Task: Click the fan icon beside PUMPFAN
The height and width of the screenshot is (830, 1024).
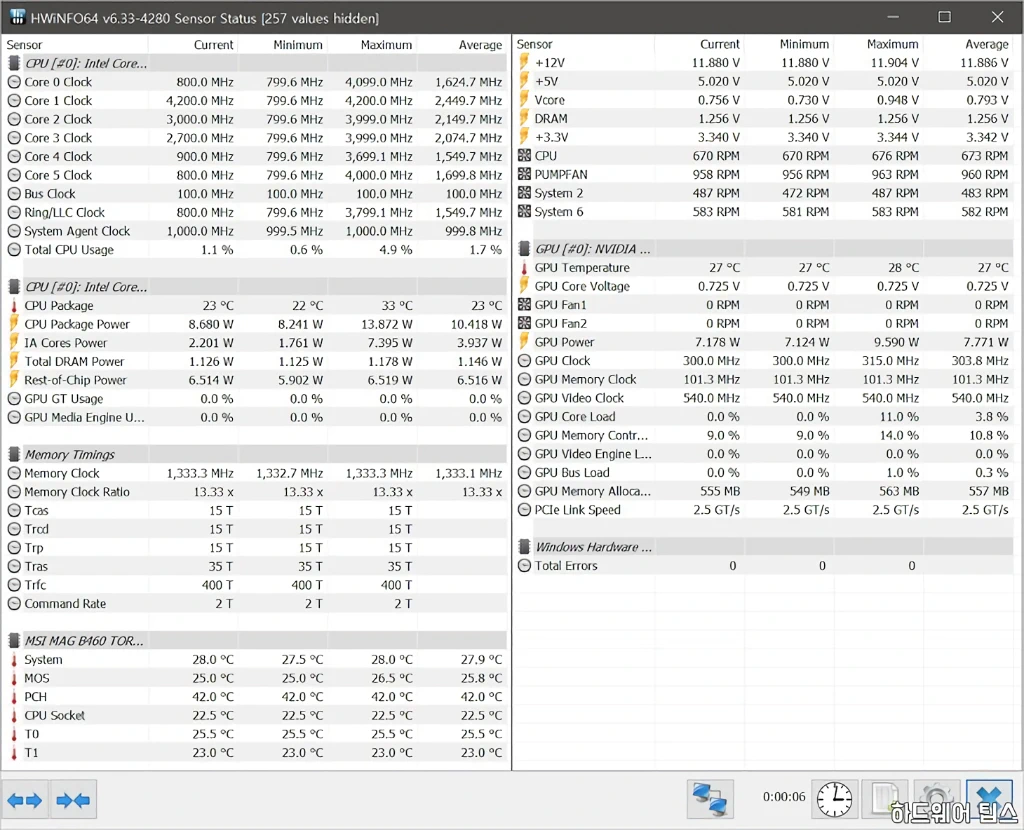Action: [524, 174]
